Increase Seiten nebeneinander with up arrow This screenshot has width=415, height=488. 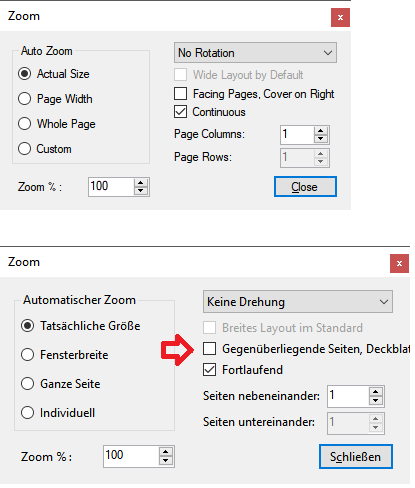[x=376, y=392]
